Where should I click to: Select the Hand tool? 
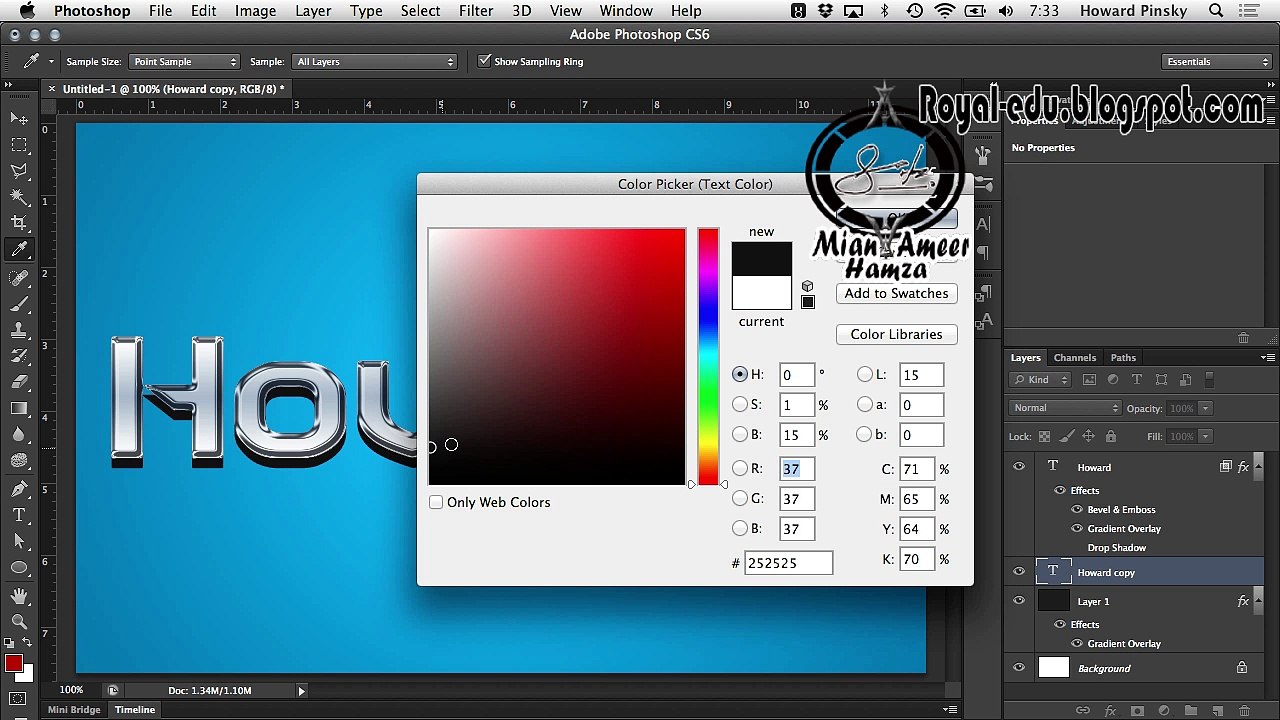19,596
